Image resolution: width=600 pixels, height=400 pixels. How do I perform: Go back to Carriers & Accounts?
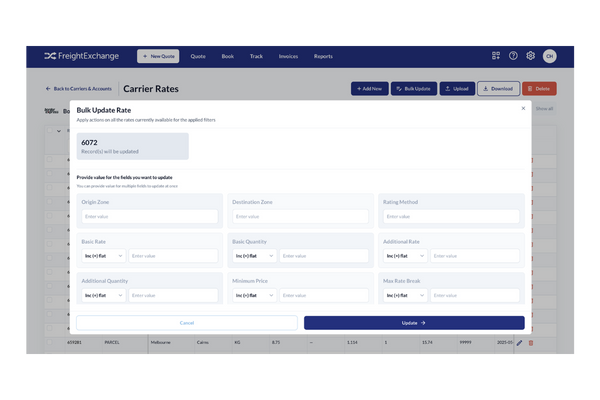click(x=79, y=88)
